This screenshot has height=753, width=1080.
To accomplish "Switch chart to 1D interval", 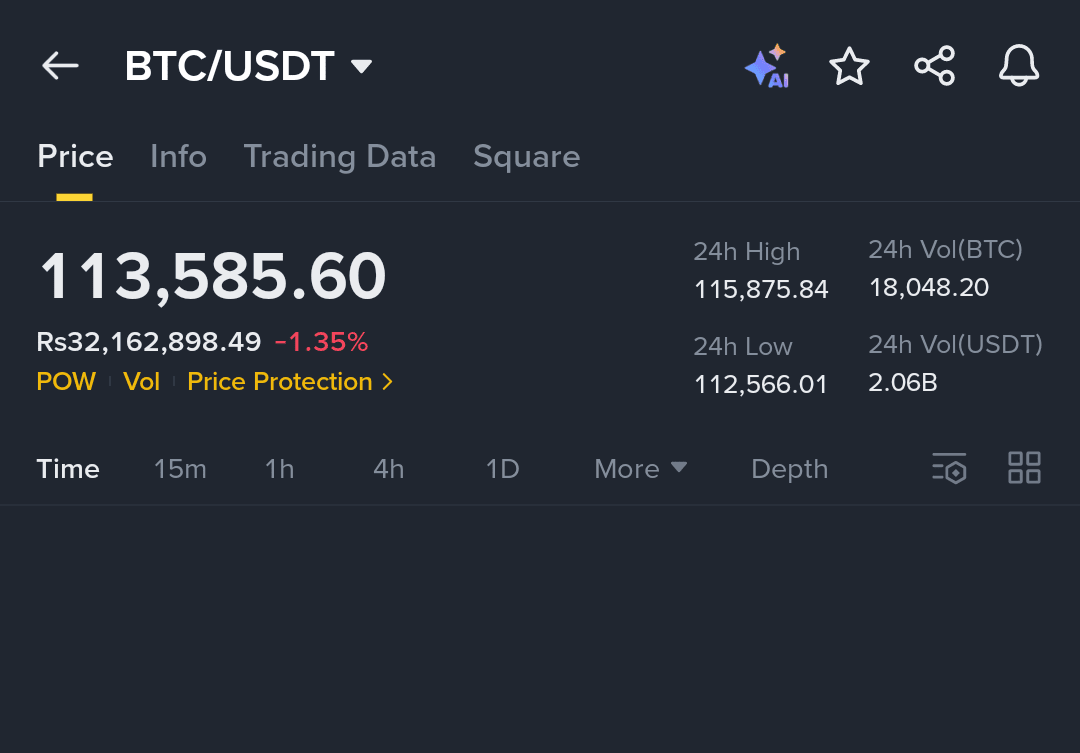I will coord(502,469).
